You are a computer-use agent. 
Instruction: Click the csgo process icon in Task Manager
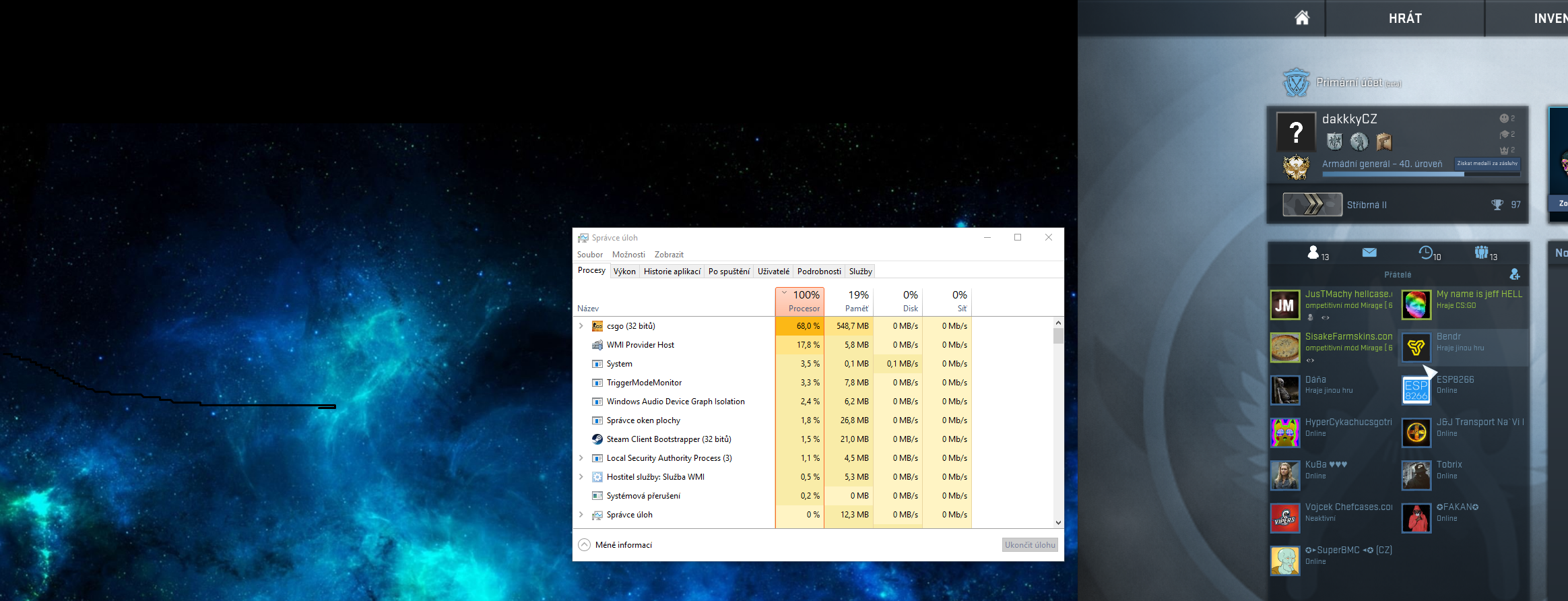(597, 326)
